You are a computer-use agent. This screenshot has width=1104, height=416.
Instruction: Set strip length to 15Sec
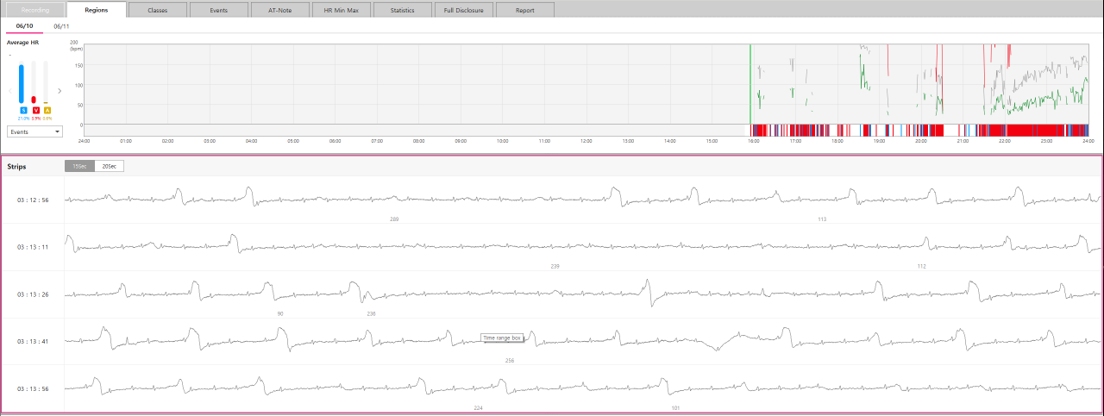[80, 165]
